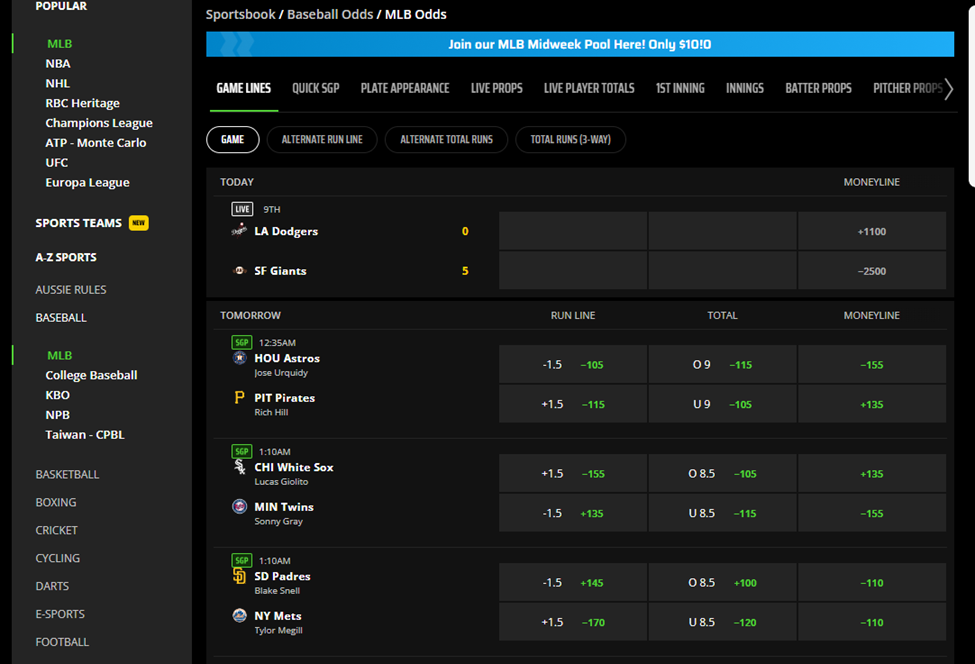Open the Pitcher Props tab
The width and height of the screenshot is (975, 664).
[908, 88]
